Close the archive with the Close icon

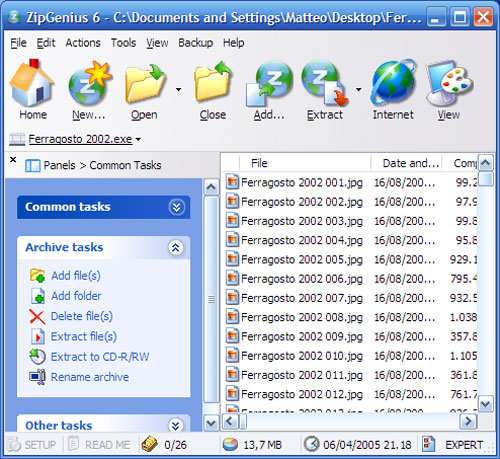pyautogui.click(x=213, y=82)
